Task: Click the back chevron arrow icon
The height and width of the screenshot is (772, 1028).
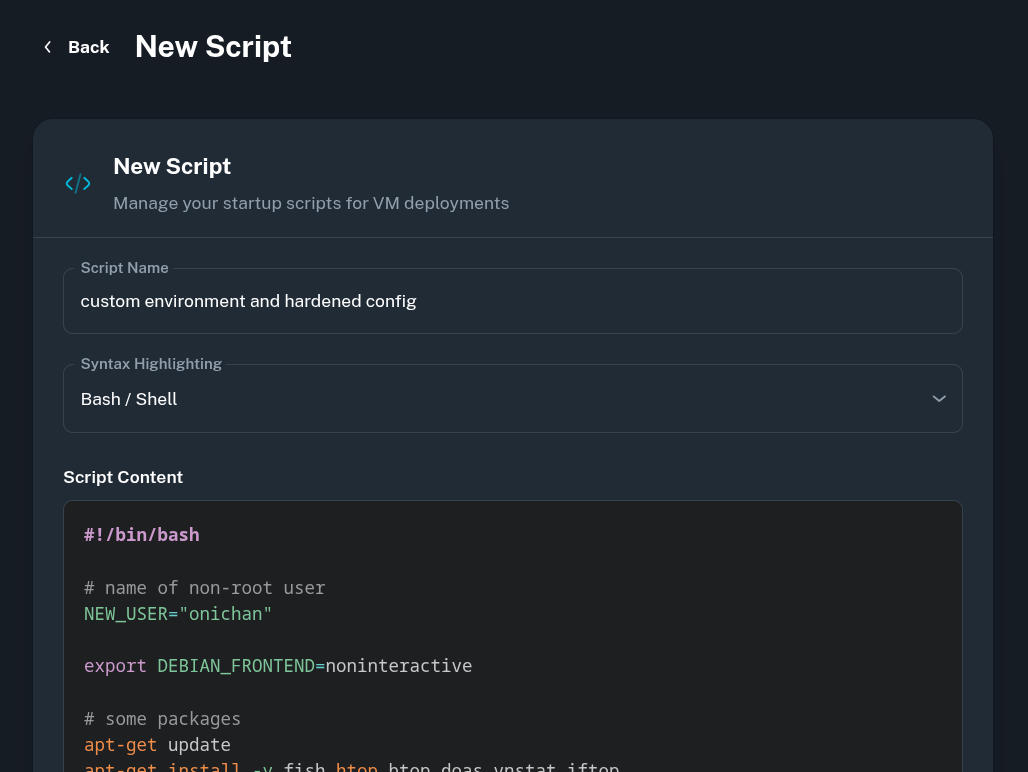Action: click(47, 47)
